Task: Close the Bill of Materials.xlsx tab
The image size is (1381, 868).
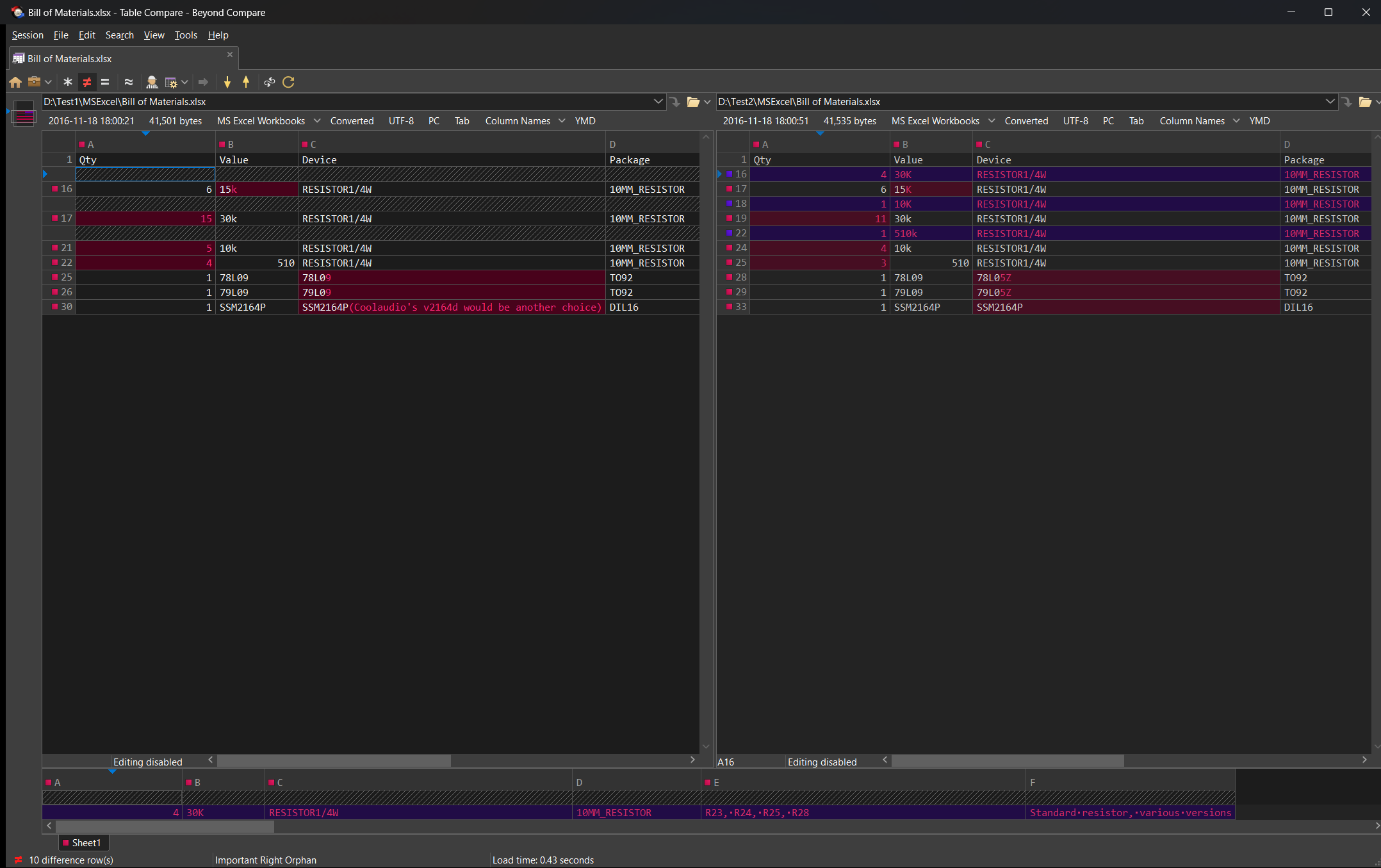Action: [230, 54]
